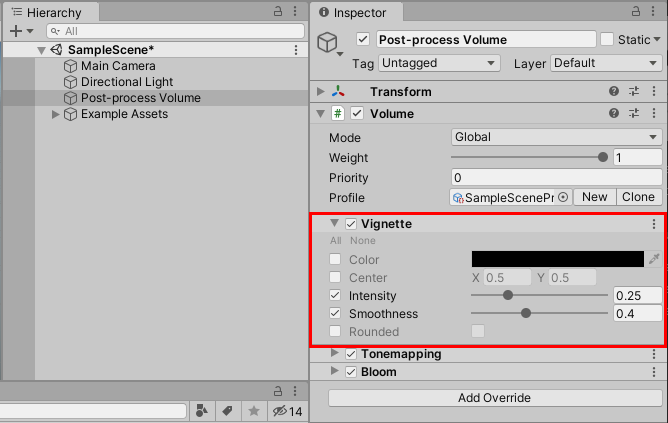Open the Profile object picker icon
The height and width of the screenshot is (423, 668).
[563, 197]
